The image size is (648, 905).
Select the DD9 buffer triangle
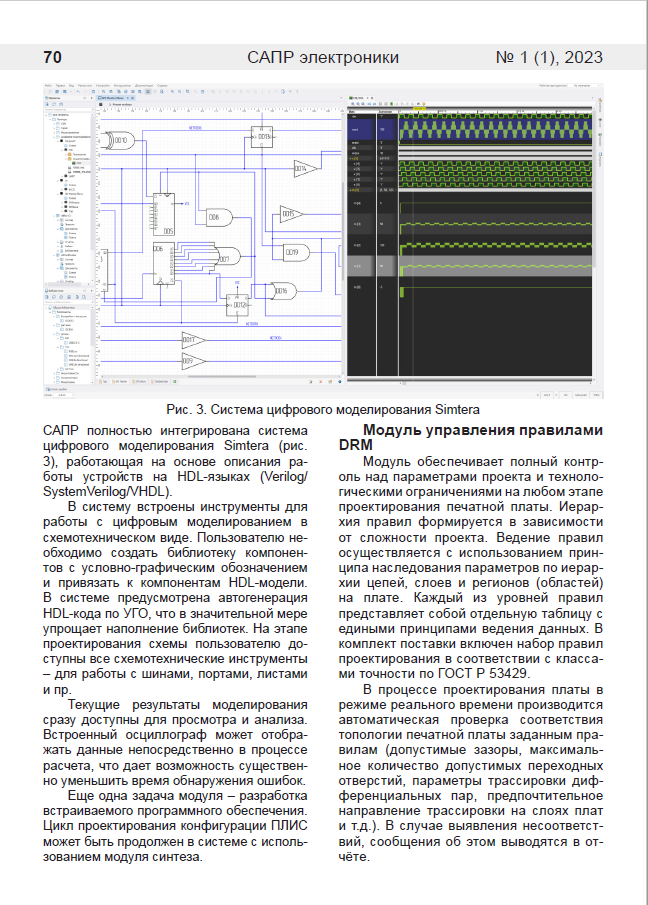(193, 362)
